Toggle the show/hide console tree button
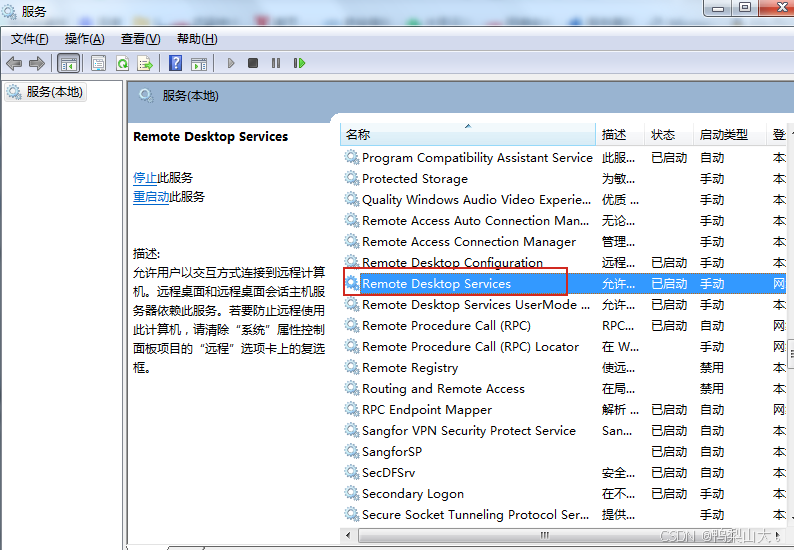This screenshot has width=794, height=550. (x=68, y=63)
